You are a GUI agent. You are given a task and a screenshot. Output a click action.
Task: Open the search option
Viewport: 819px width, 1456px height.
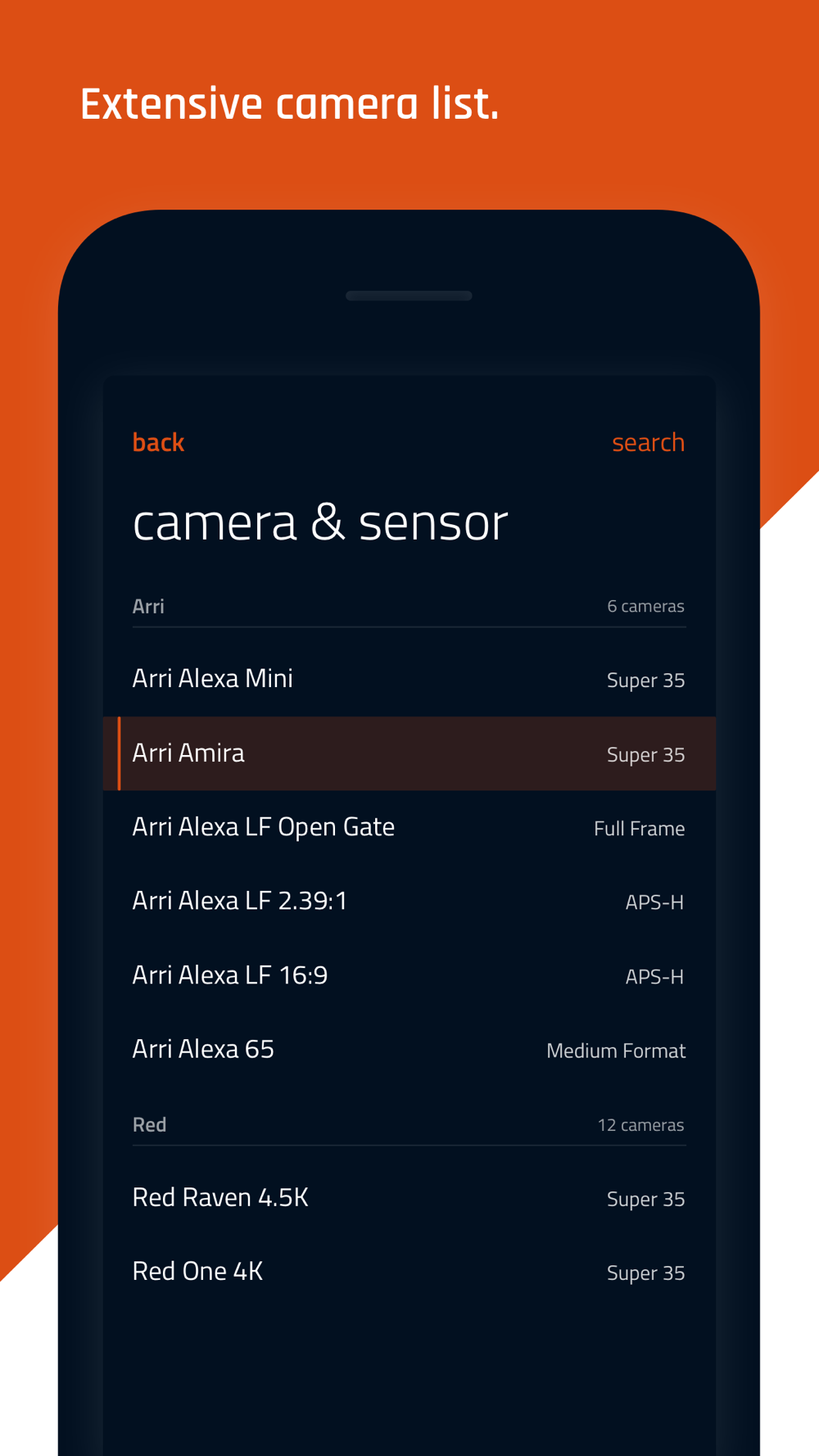coord(648,442)
